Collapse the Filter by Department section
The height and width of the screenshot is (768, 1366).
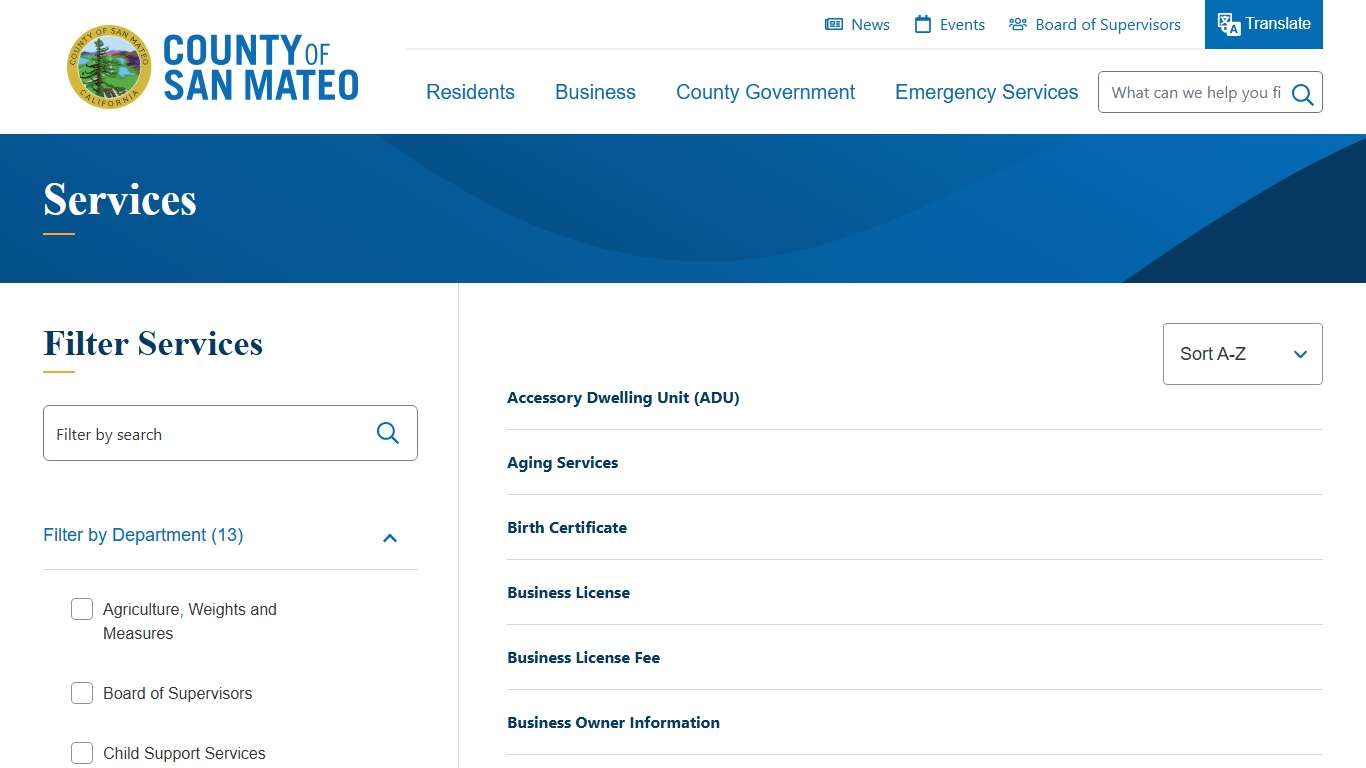389,538
